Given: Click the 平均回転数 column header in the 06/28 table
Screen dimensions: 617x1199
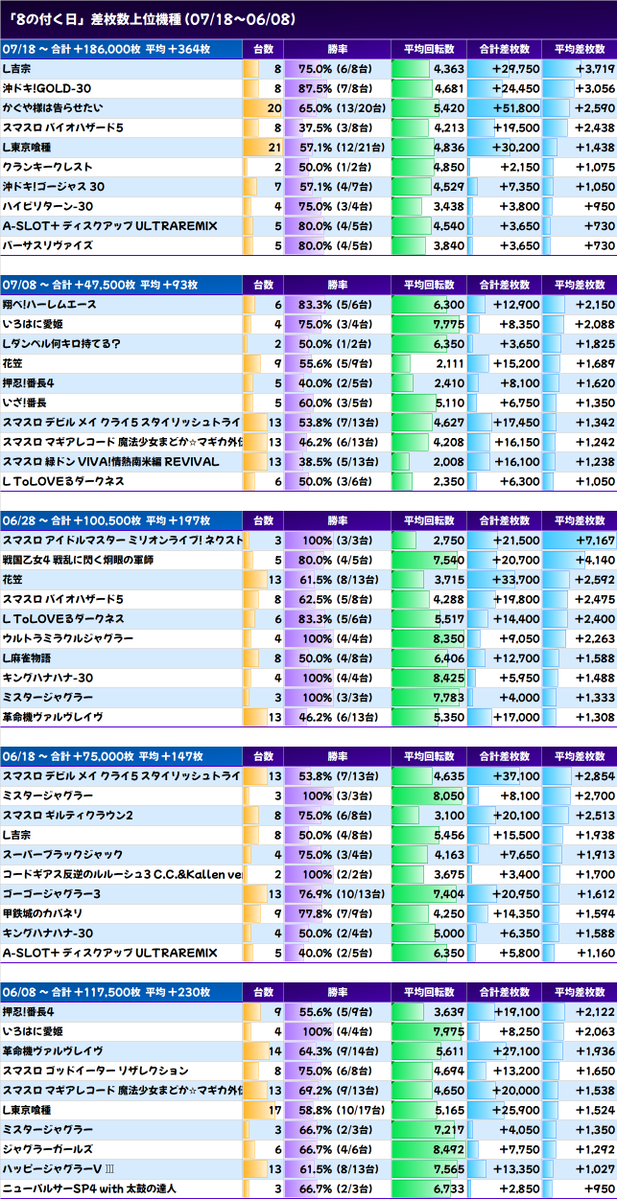Looking at the screenshot, I should (x=428, y=521).
